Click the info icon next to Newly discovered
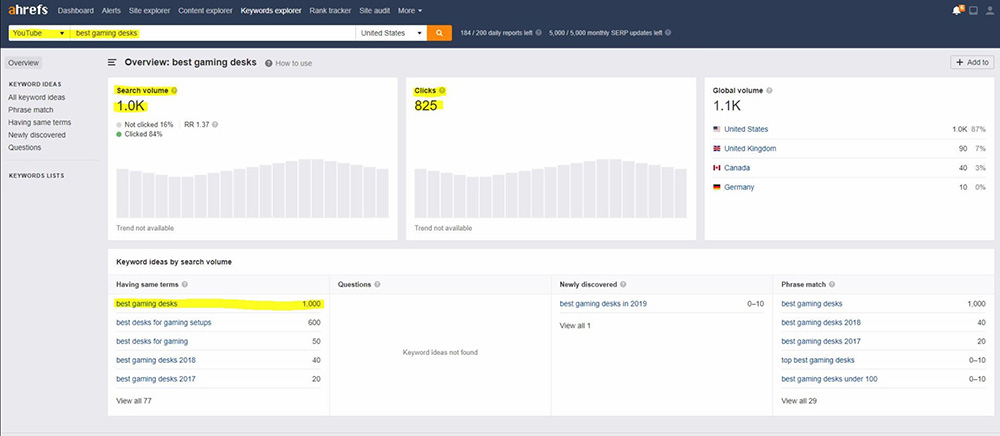This screenshot has height=436, width=1000. click(623, 284)
